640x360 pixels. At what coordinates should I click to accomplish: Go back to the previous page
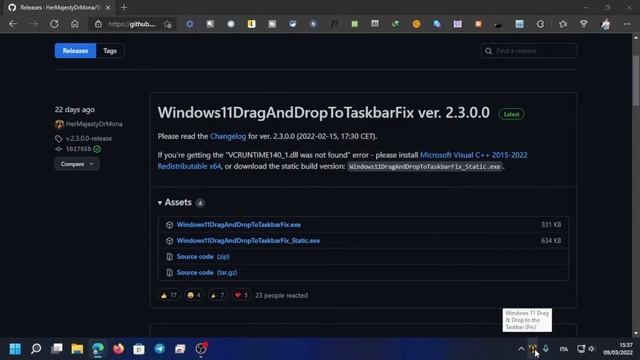point(13,24)
